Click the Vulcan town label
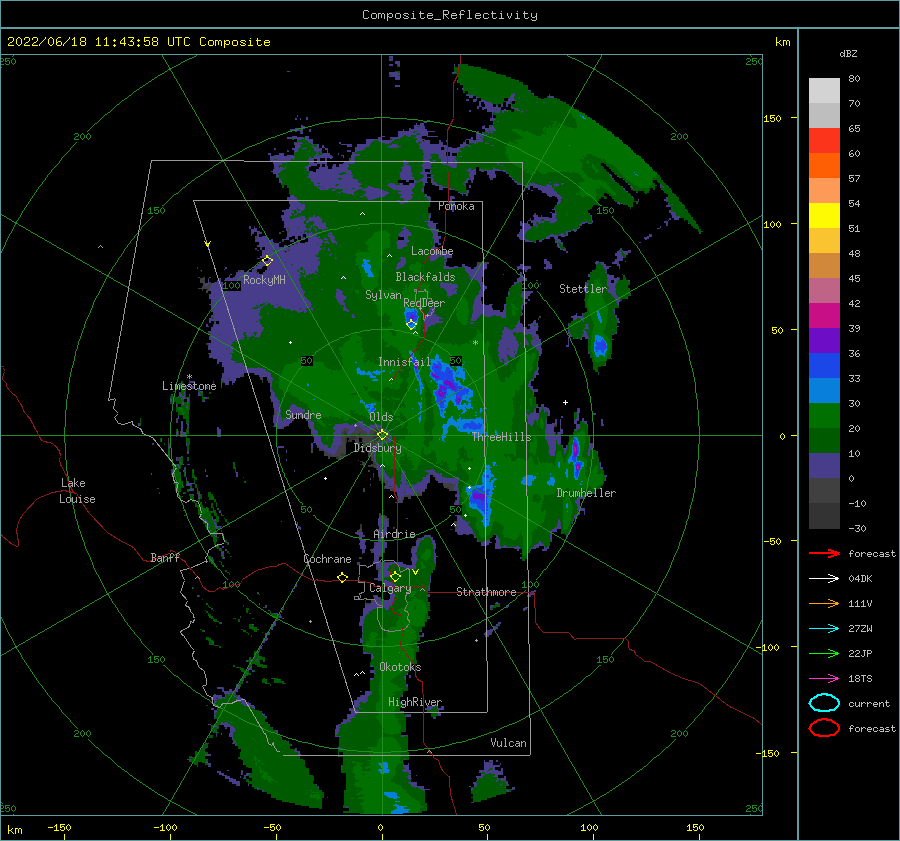Image resolution: width=900 pixels, height=841 pixels. point(508,743)
